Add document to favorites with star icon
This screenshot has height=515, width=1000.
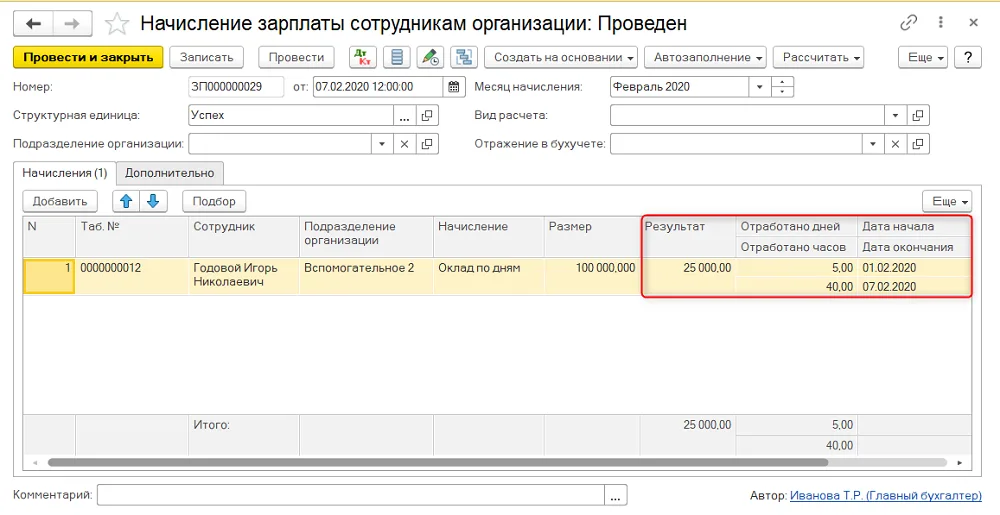tap(116, 24)
